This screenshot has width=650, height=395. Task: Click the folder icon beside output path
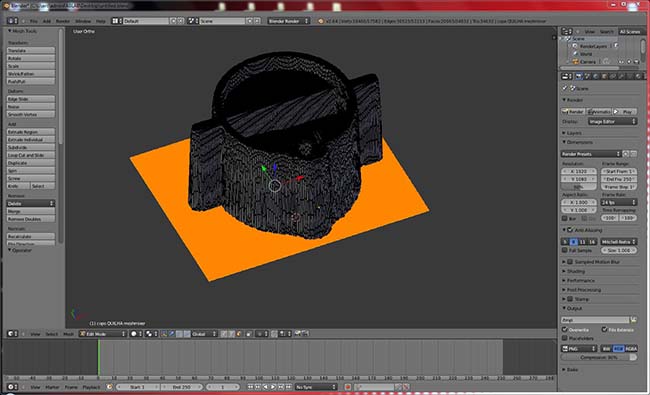pyautogui.click(x=633, y=320)
